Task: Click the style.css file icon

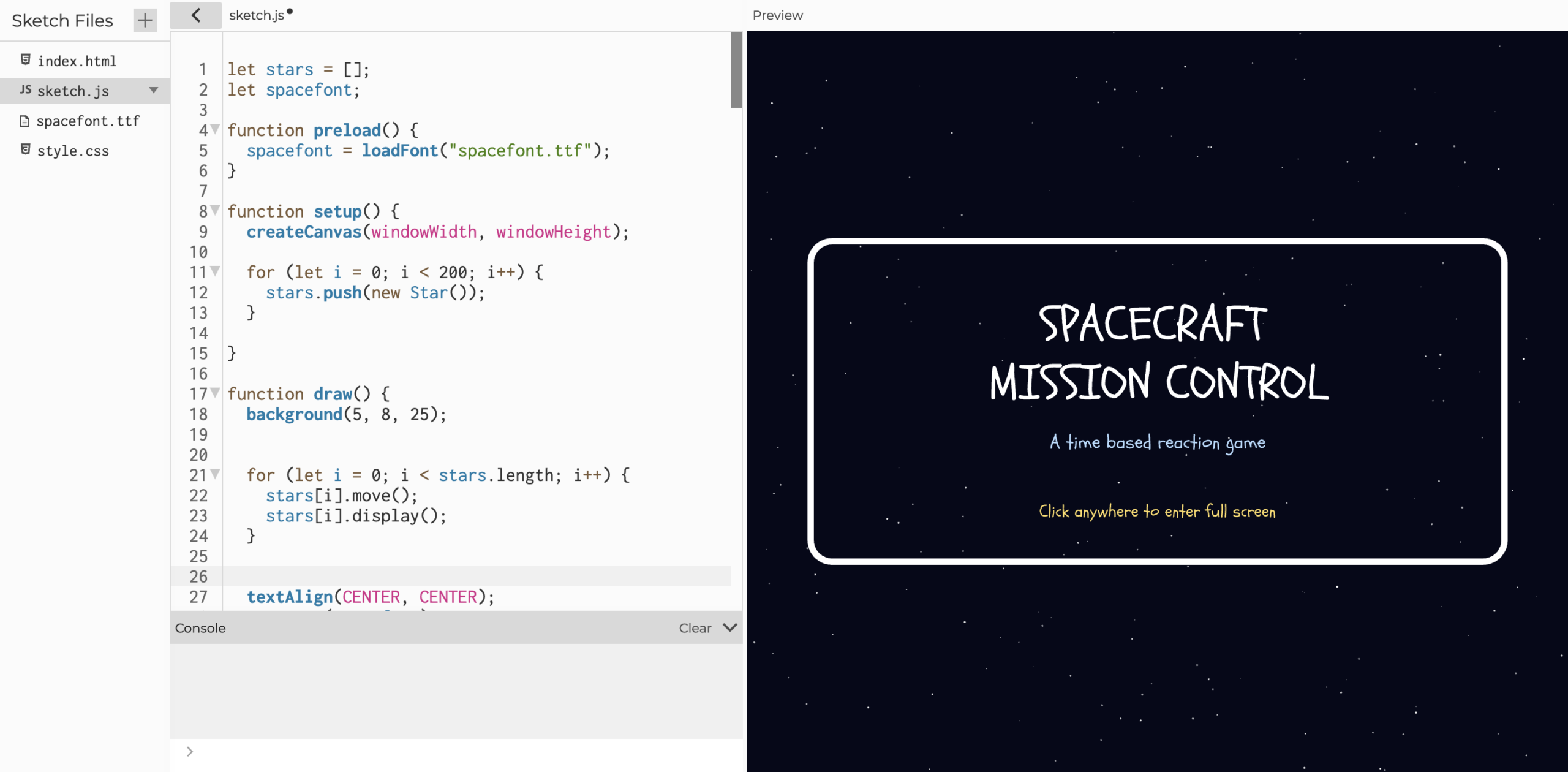Action: [25, 149]
